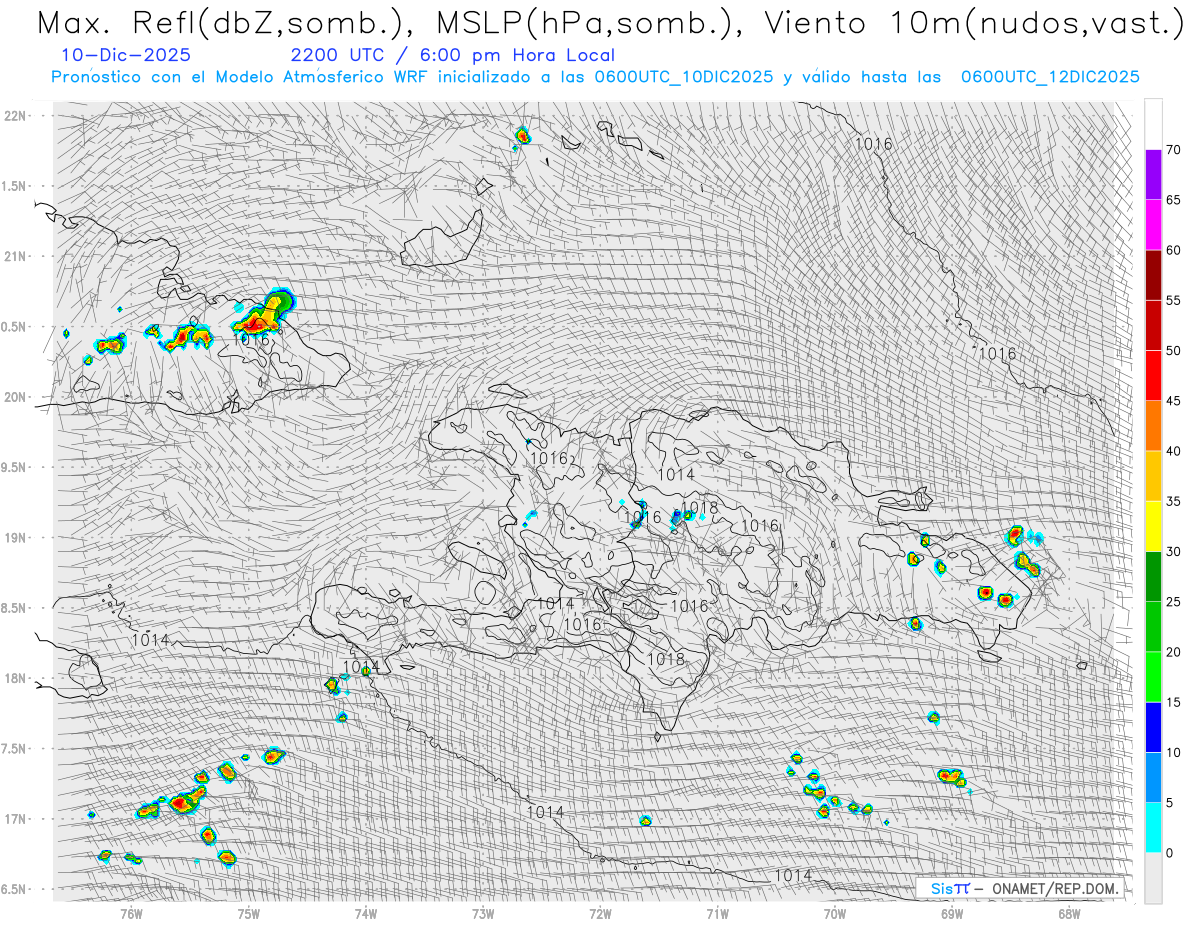
Task: Click the legend value 55
Action: (1173, 300)
